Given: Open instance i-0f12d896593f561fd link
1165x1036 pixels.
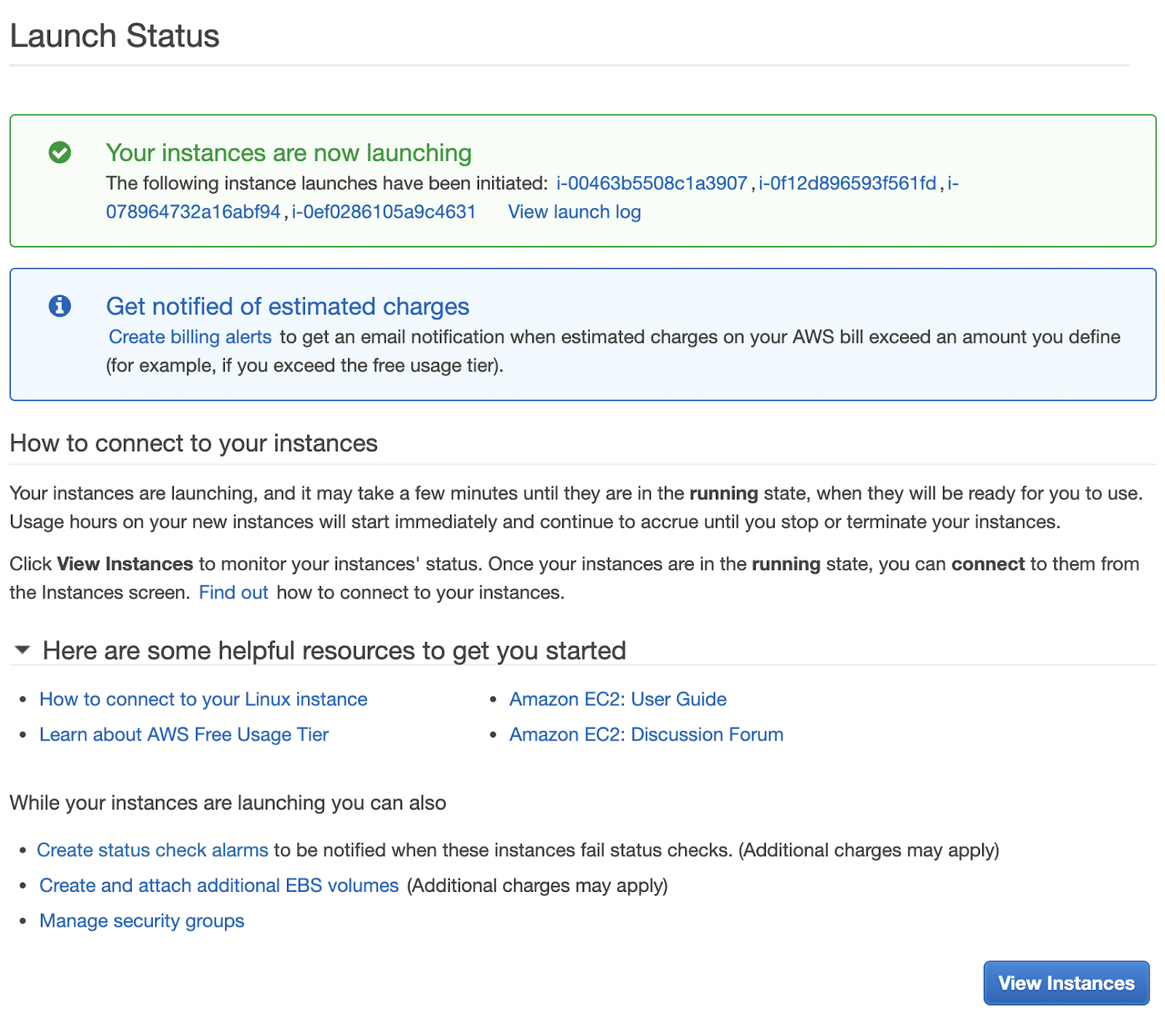Looking at the screenshot, I should coord(847,183).
